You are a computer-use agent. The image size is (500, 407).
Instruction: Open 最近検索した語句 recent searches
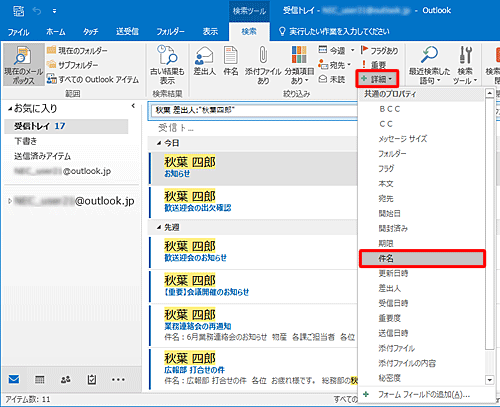[429, 65]
